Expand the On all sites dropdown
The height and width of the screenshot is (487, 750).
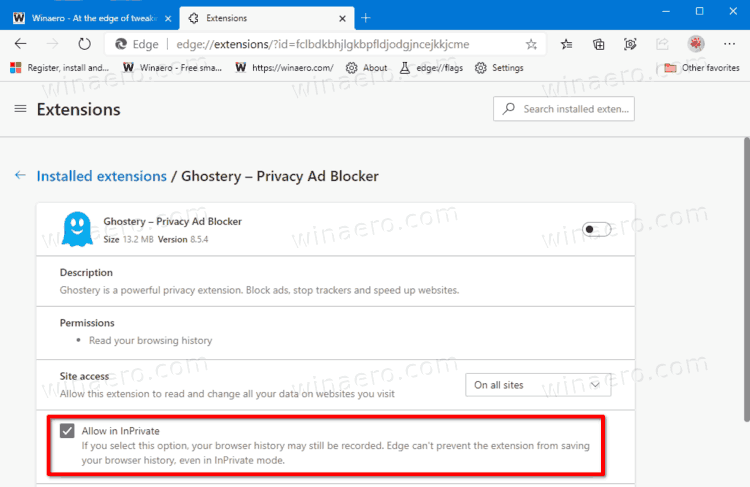point(538,385)
